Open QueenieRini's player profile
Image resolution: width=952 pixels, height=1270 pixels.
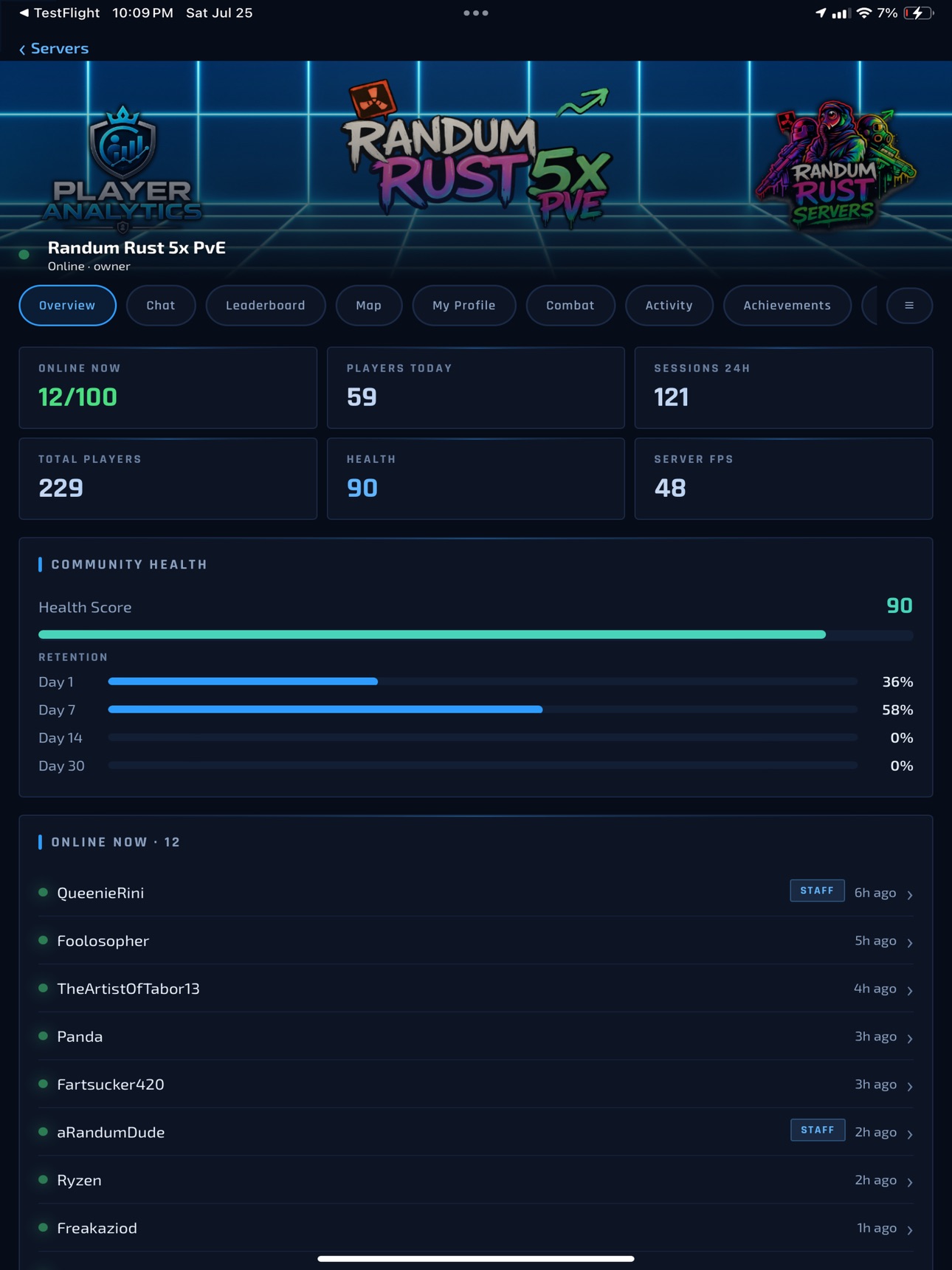476,893
